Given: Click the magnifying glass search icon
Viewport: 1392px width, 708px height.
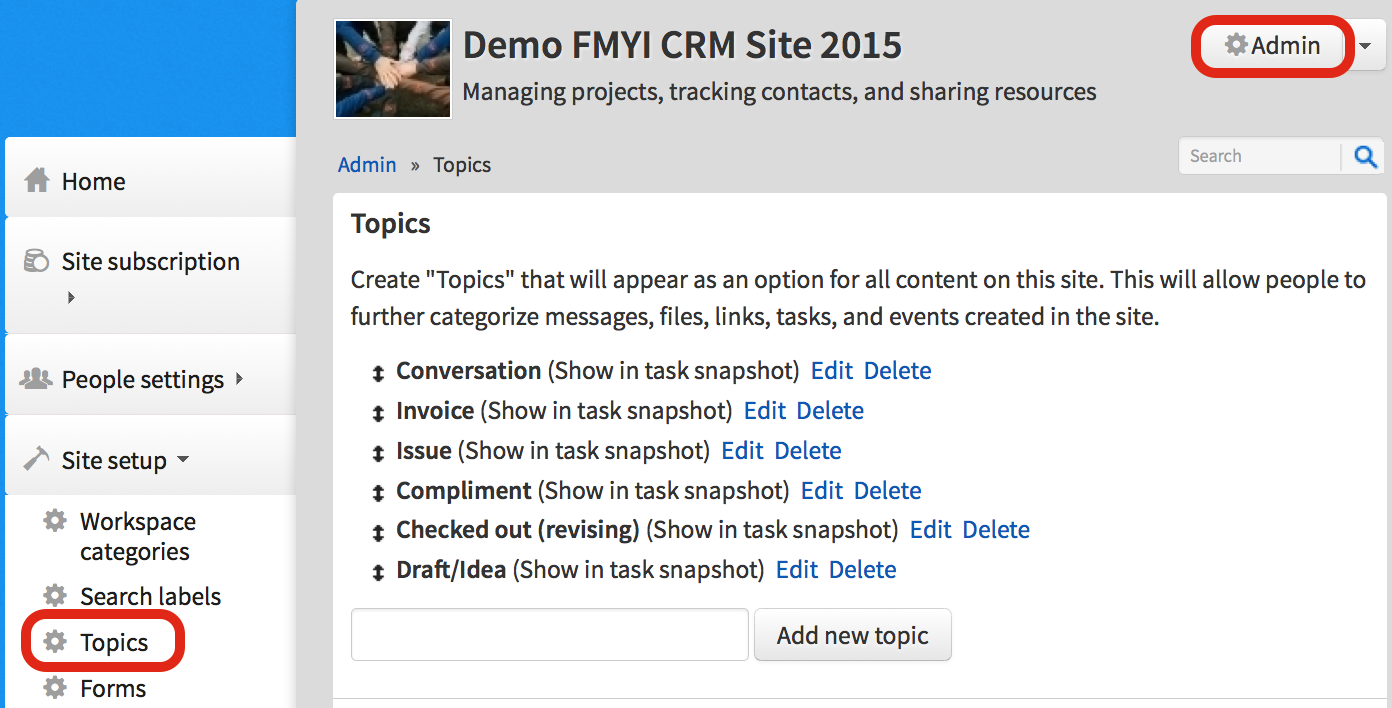Looking at the screenshot, I should (x=1365, y=157).
